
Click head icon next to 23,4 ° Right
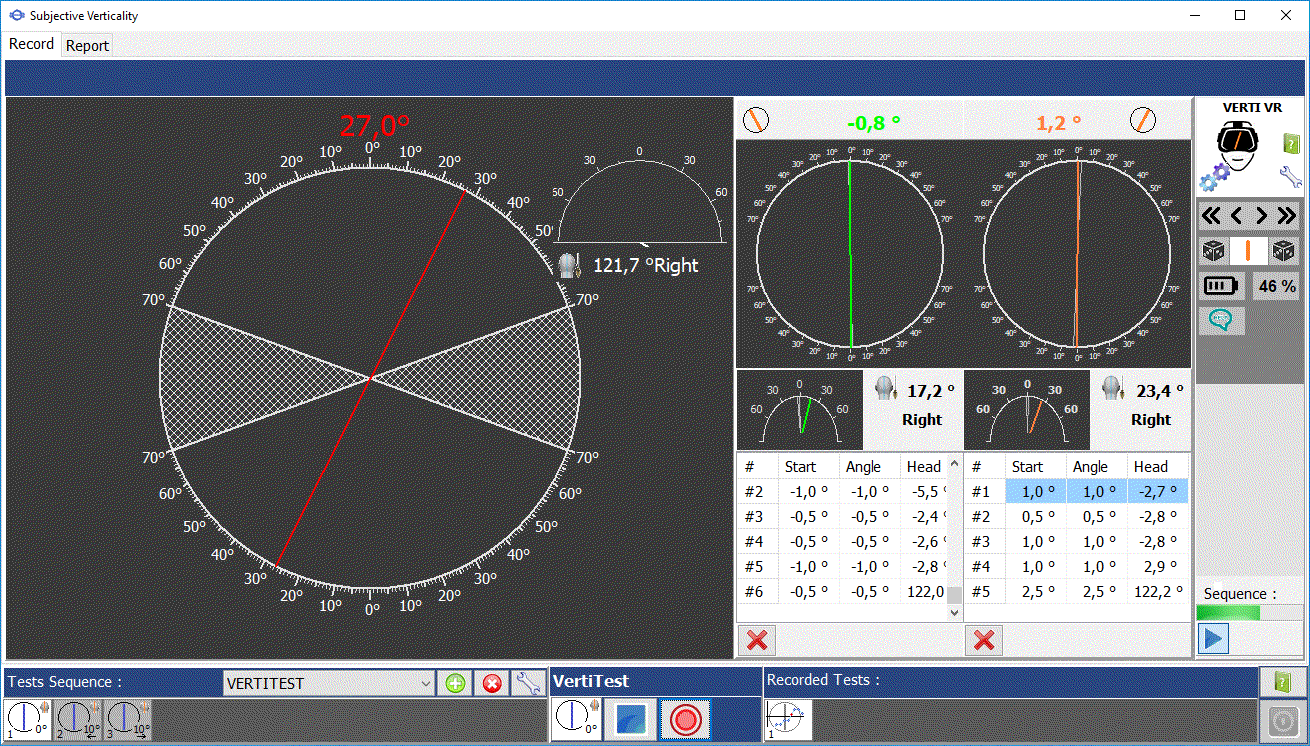(x=1113, y=388)
